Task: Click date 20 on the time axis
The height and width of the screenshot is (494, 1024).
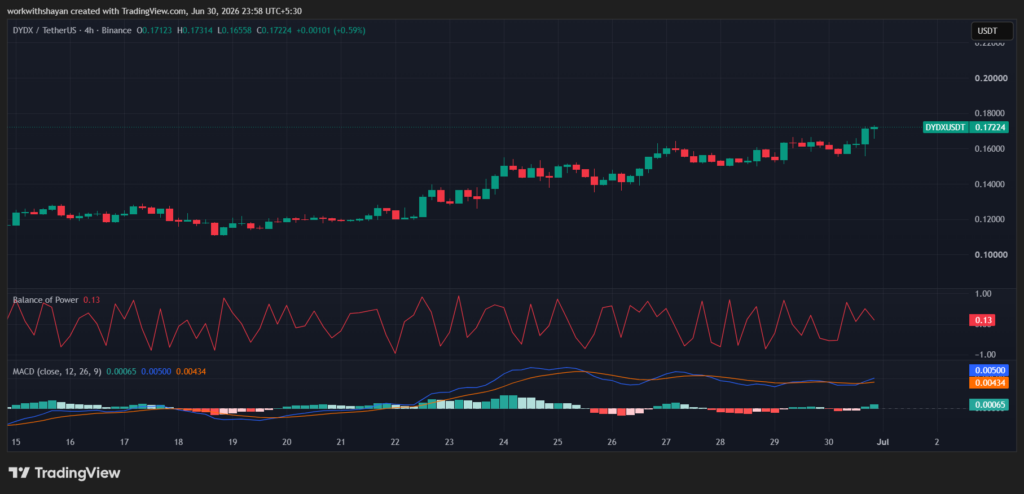Action: point(287,442)
